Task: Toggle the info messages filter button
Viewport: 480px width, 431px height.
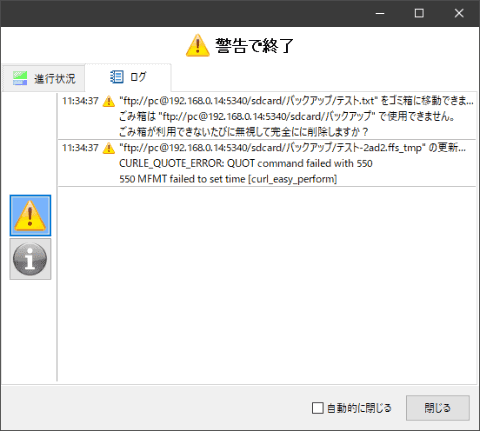Action: pyautogui.click(x=30, y=259)
